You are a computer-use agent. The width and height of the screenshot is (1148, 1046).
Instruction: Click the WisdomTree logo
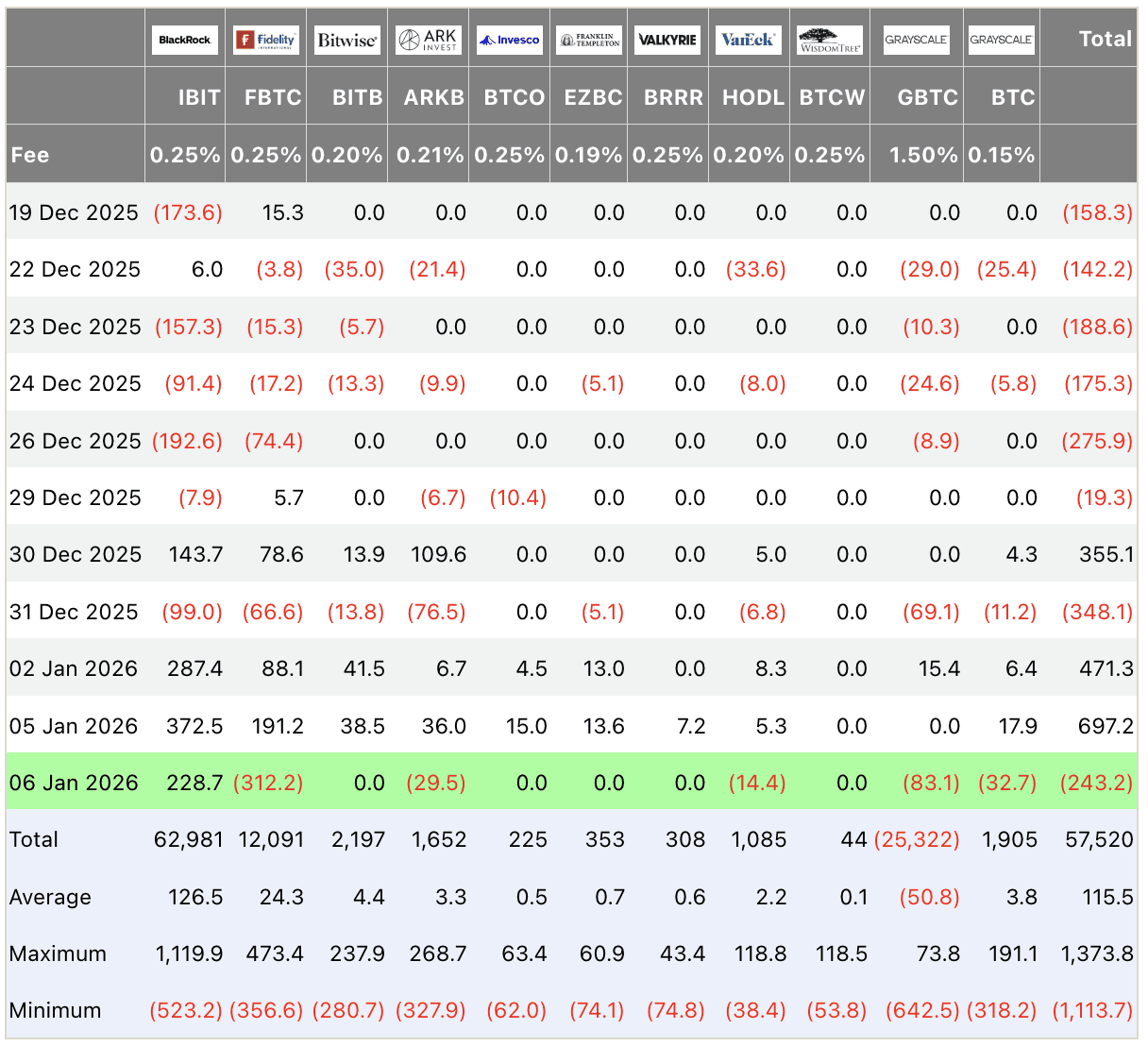(x=830, y=40)
